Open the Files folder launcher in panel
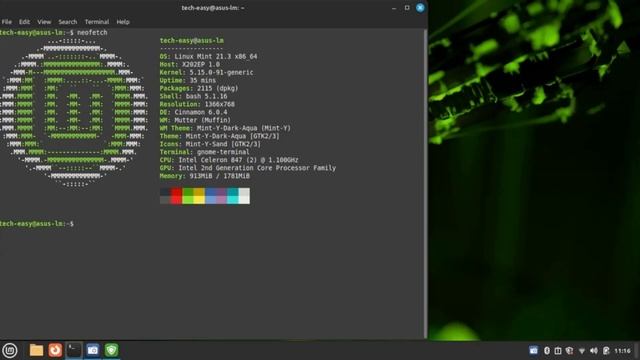640x360 pixels. [x=36, y=350]
